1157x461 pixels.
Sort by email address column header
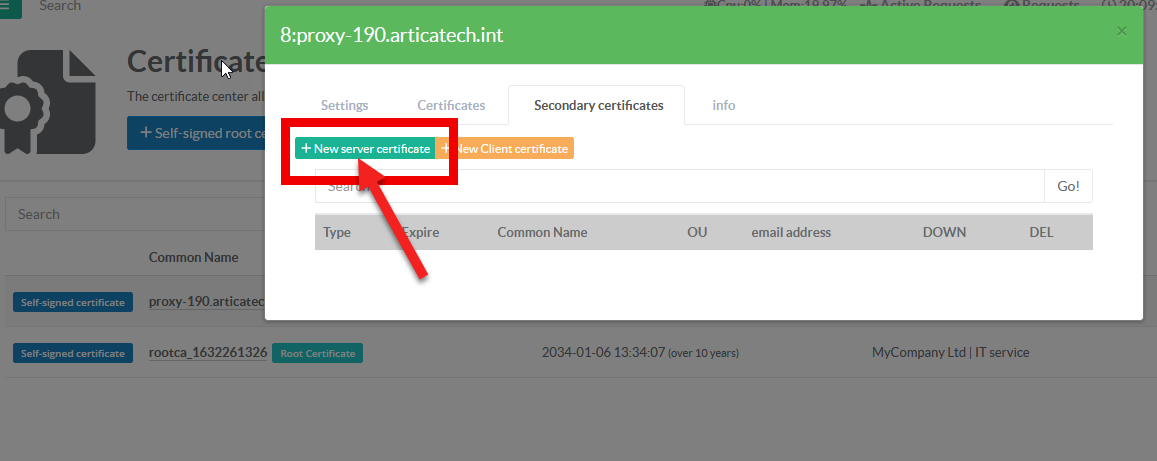791,232
